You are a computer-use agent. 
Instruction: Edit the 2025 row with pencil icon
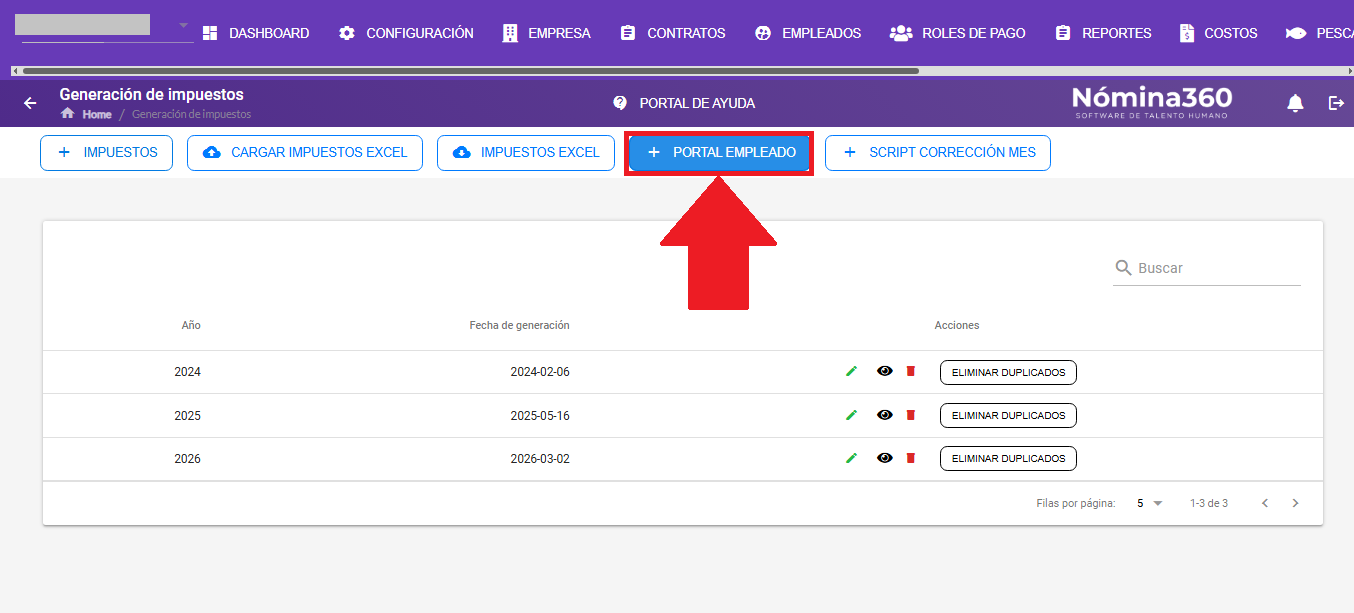851,415
